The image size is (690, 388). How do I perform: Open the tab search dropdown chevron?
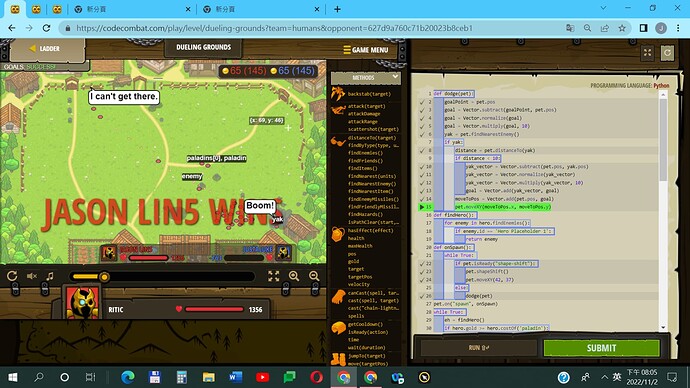603,8
